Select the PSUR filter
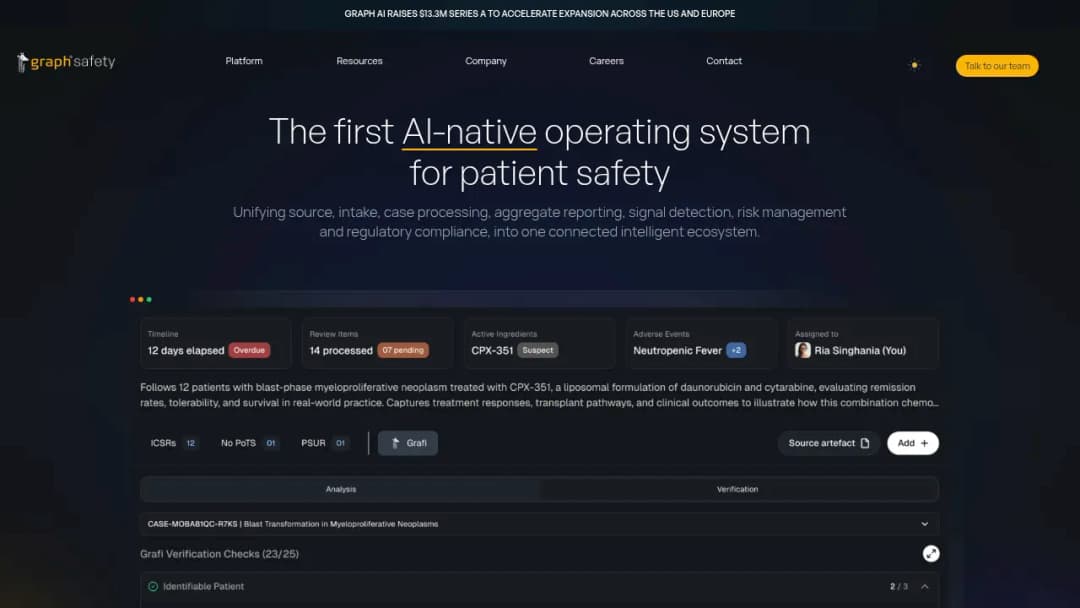The width and height of the screenshot is (1080, 608). pyautogui.click(x=324, y=443)
